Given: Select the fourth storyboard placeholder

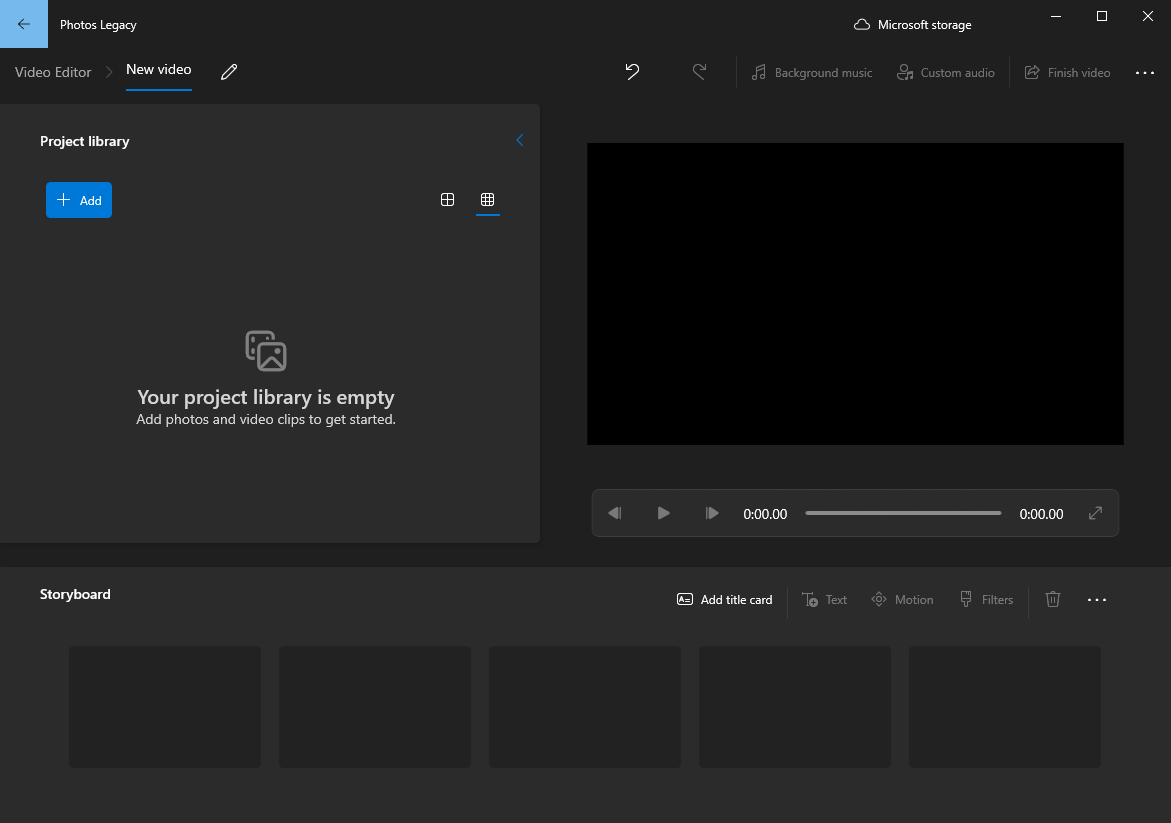Looking at the screenshot, I should click(795, 706).
